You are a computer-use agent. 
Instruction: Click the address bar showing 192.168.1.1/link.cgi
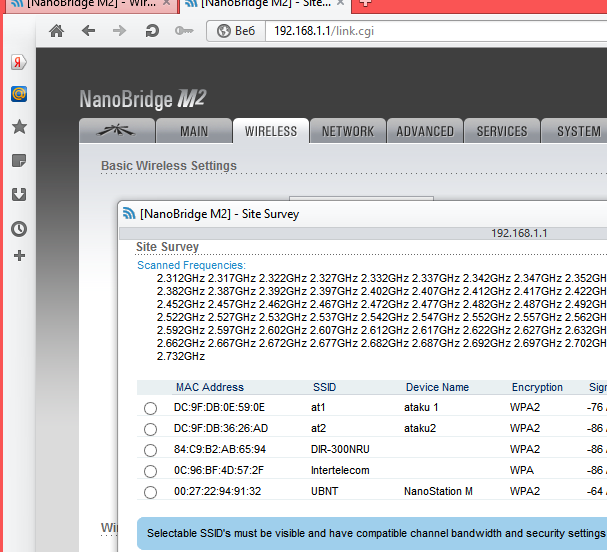436,31
